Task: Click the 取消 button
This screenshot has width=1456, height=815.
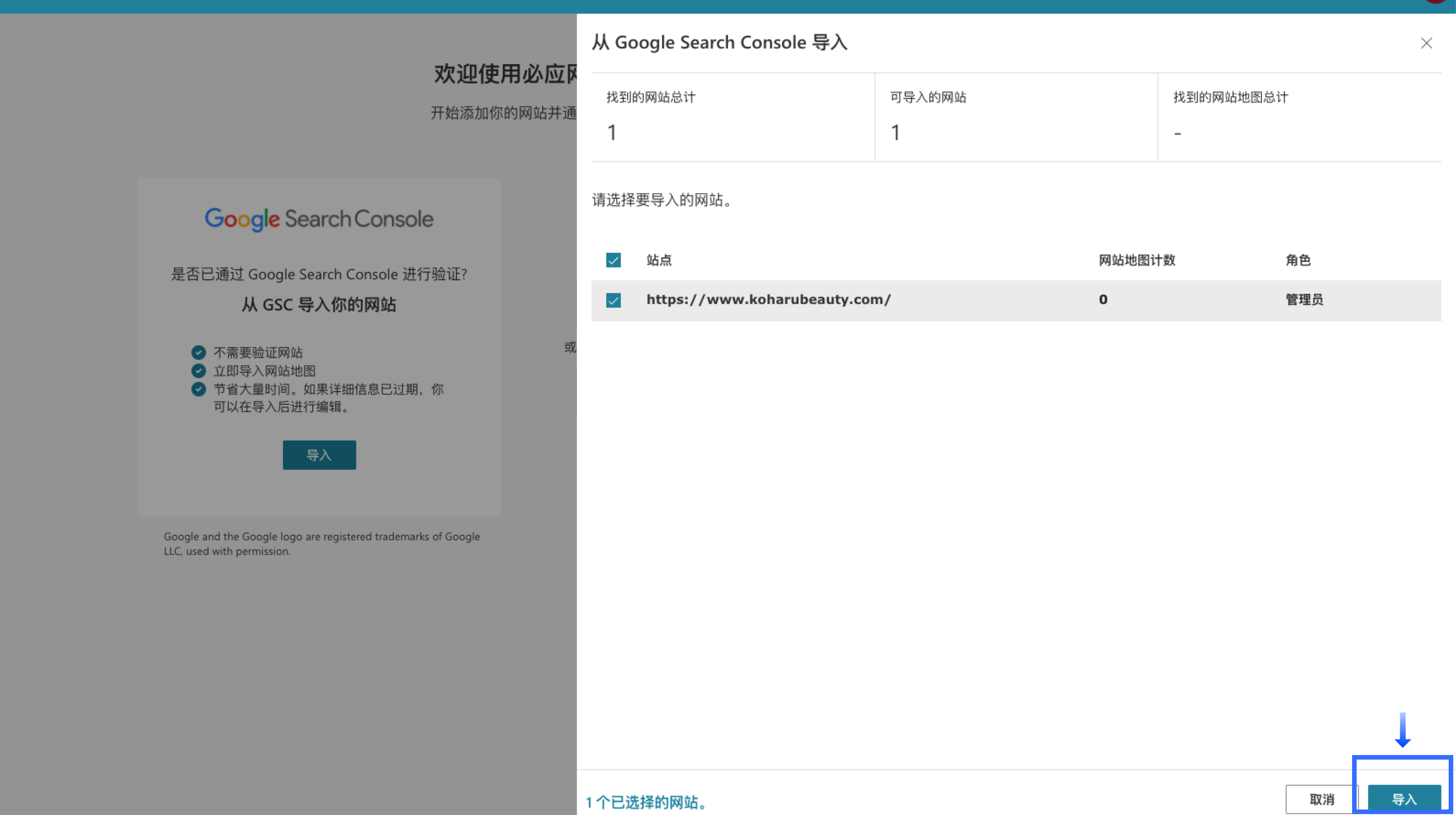Action: coord(1321,799)
